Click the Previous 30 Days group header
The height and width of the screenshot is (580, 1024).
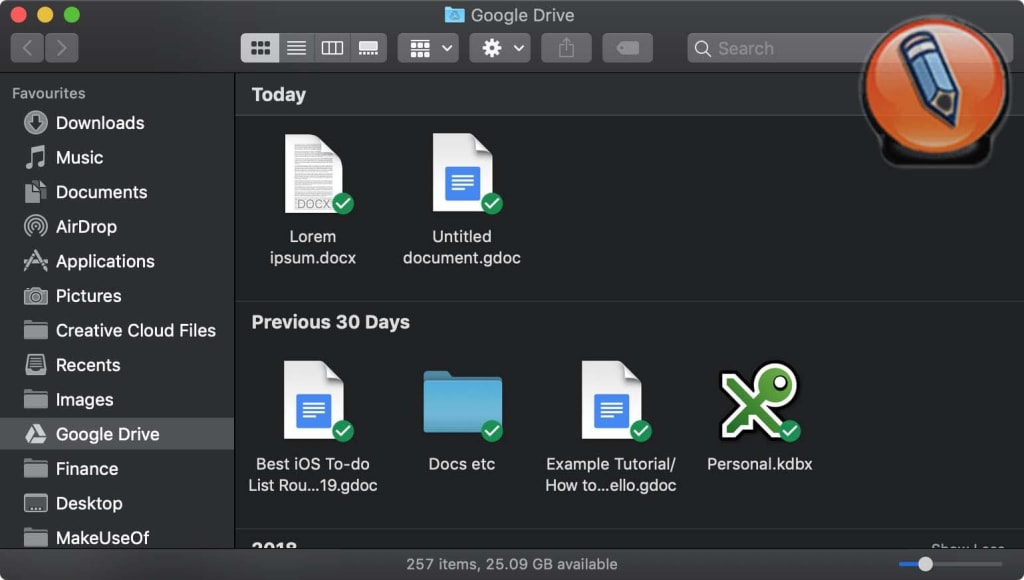(330, 322)
